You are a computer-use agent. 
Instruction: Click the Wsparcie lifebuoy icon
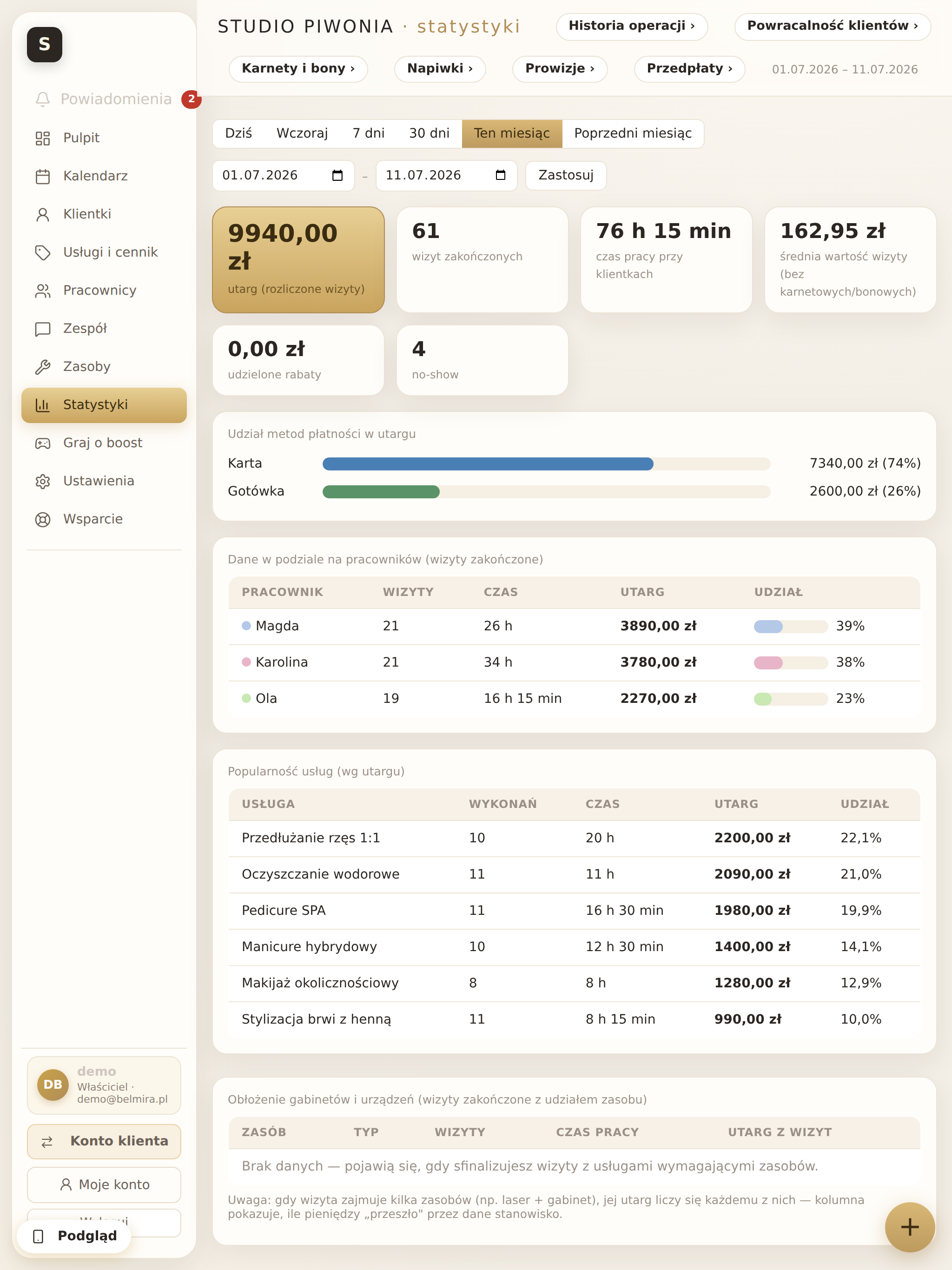pyautogui.click(x=42, y=519)
